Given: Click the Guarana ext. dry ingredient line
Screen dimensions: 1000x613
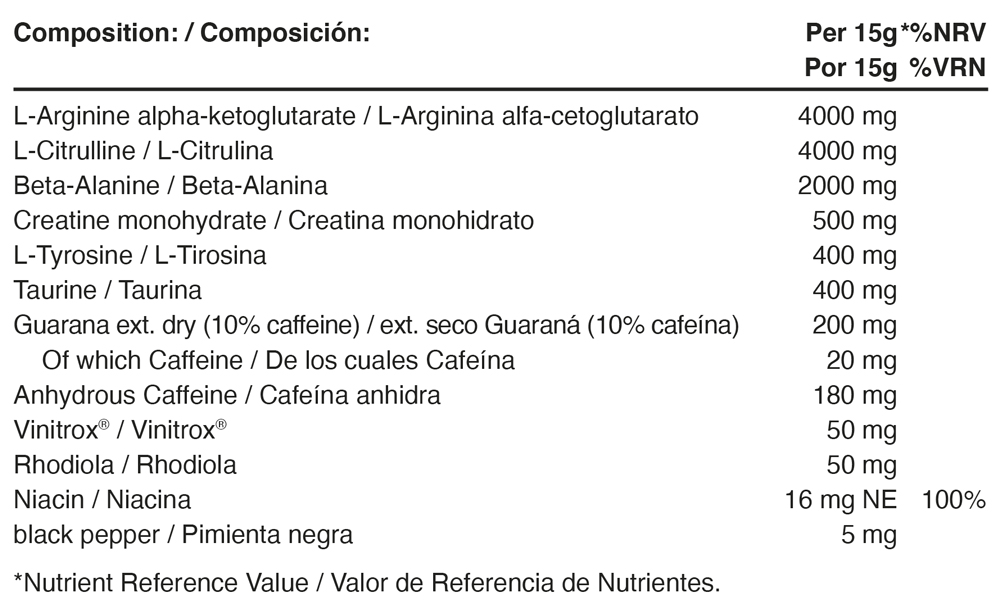Looking at the screenshot, I should tap(376, 325).
